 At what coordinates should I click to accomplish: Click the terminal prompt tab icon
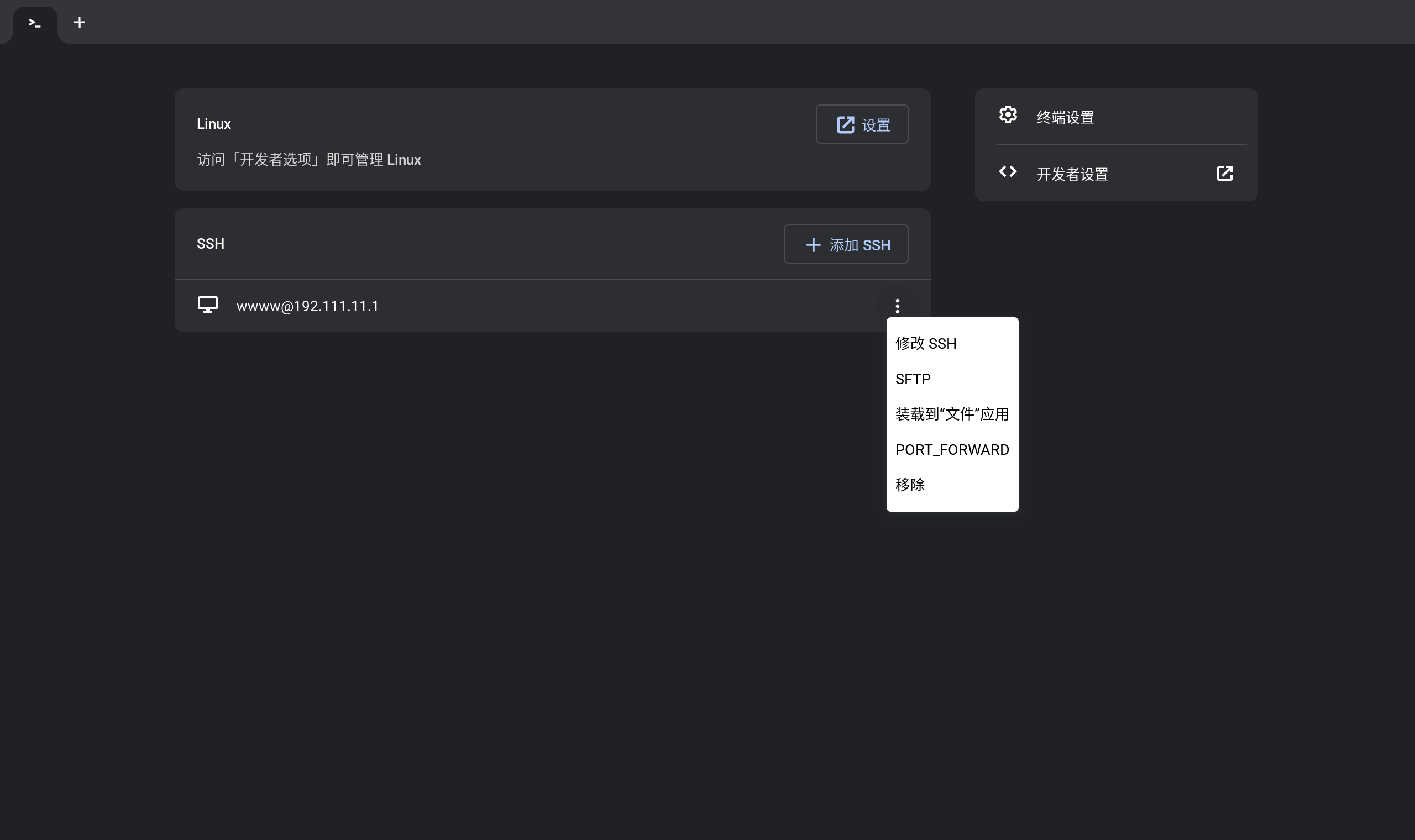click(34, 23)
